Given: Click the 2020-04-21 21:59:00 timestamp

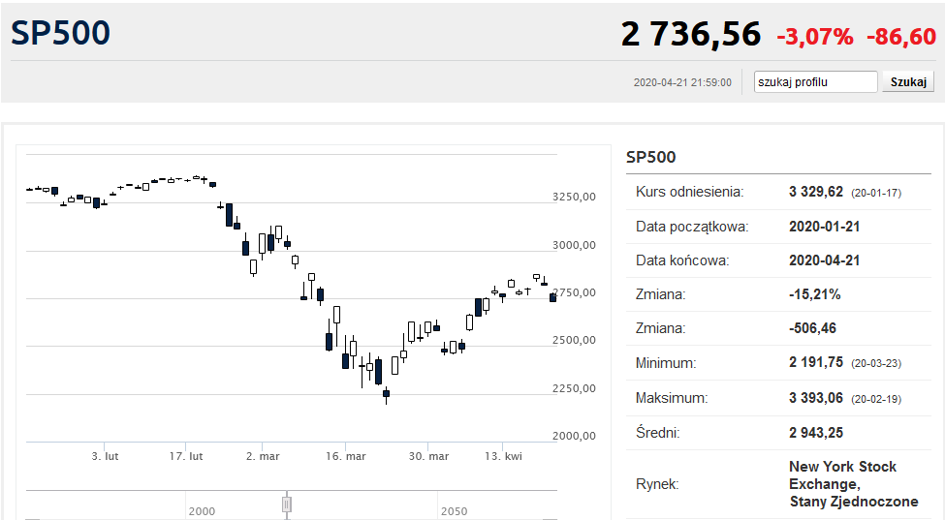Looking at the screenshot, I should [682, 83].
